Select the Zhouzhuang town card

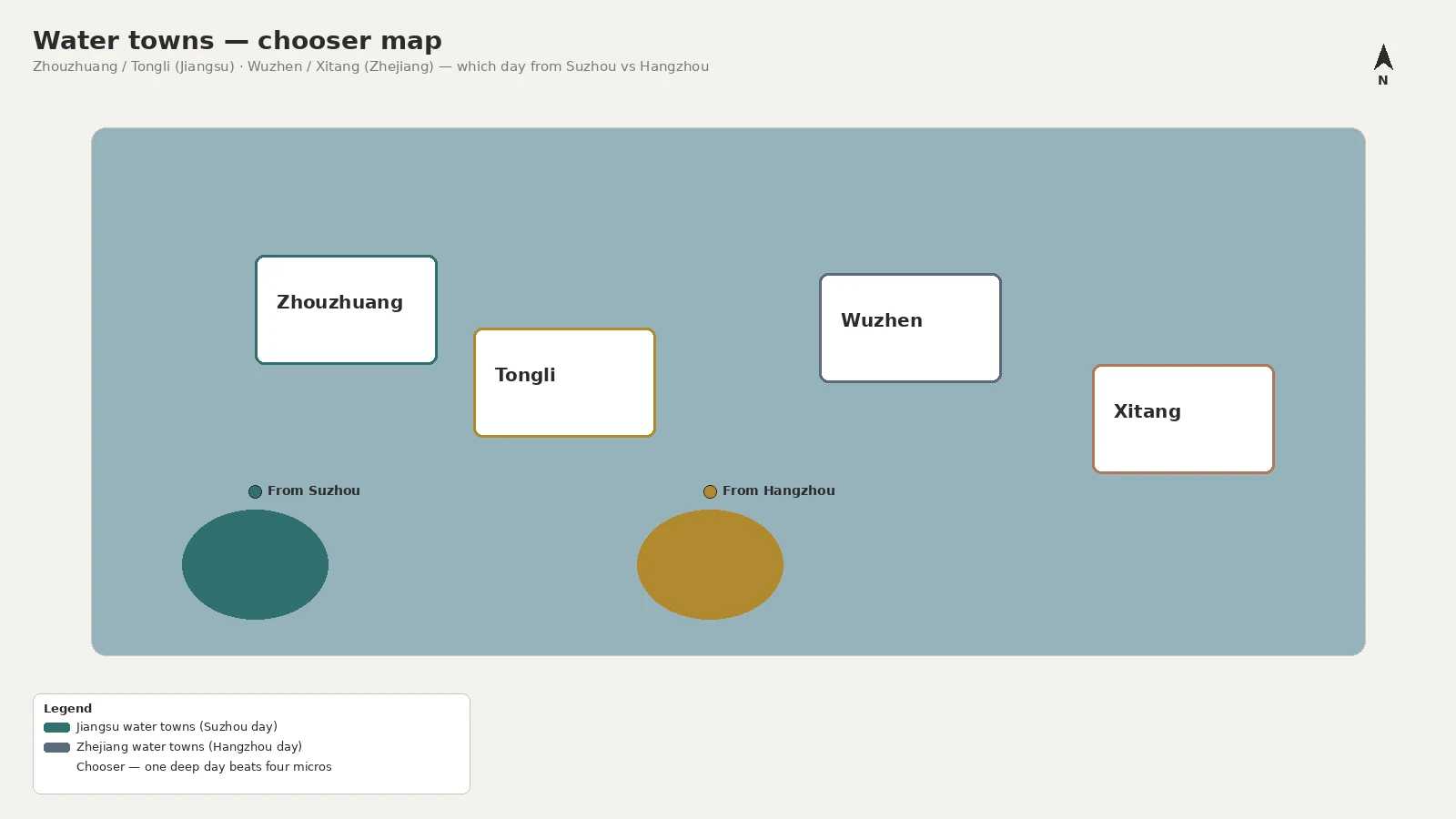click(346, 309)
